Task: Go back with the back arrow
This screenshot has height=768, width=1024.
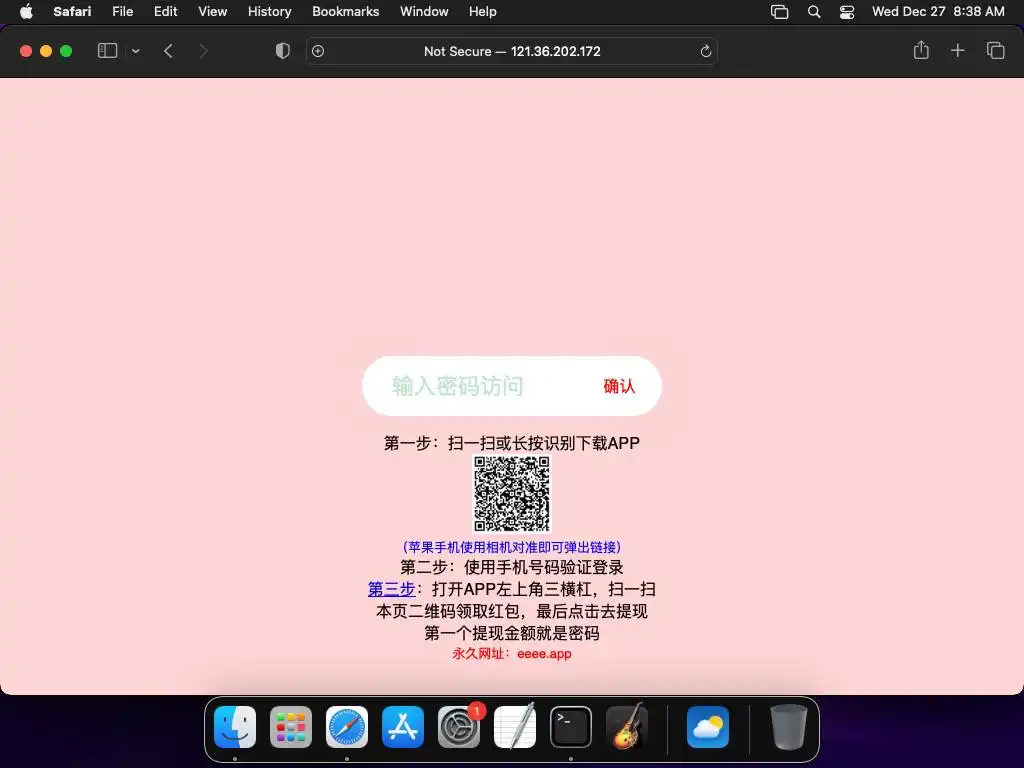Action: click(168, 51)
